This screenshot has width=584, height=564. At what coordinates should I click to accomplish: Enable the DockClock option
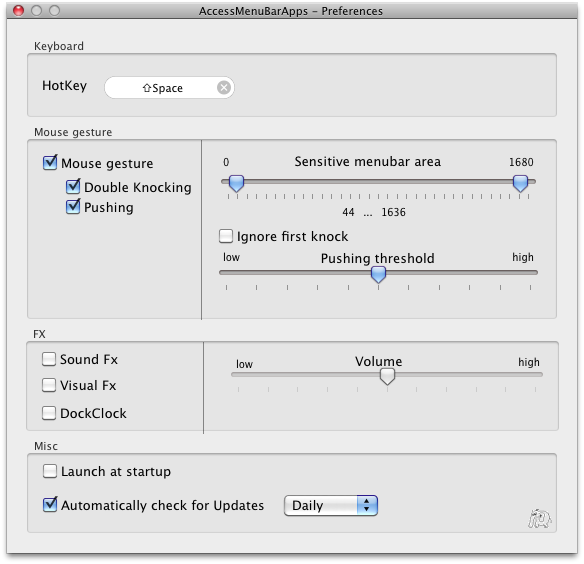coord(49,413)
